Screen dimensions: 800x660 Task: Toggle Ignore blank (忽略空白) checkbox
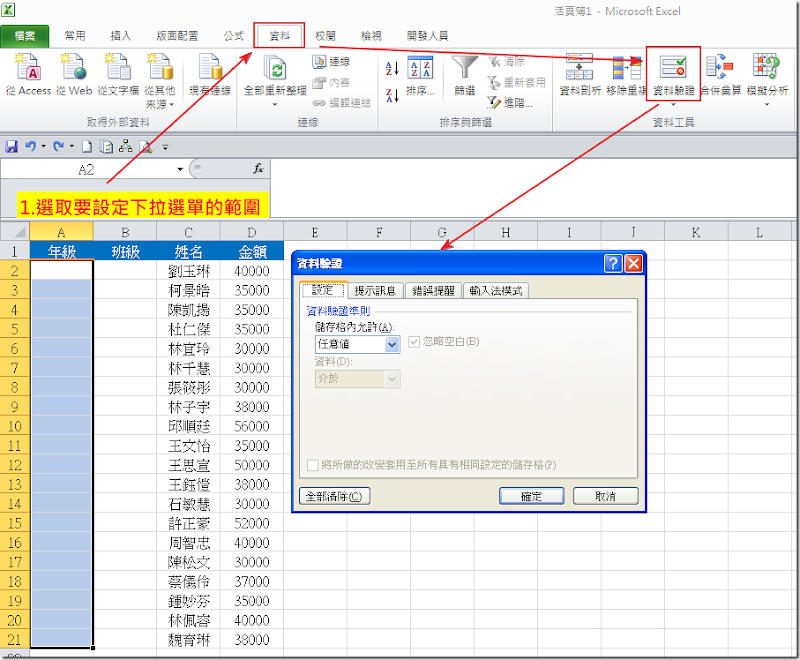pos(414,342)
